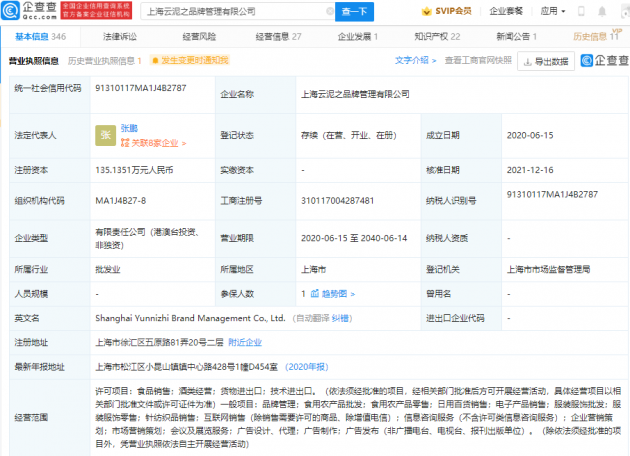Switch to 经营信息 tab
This screenshot has width=630, height=456.
pos(278,37)
